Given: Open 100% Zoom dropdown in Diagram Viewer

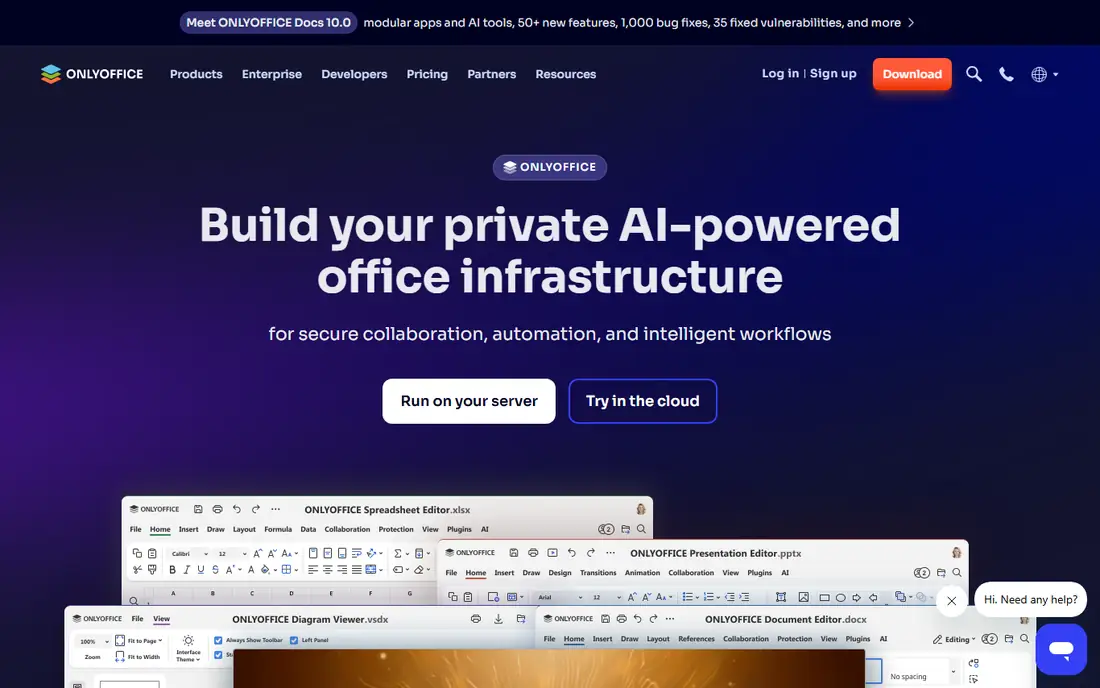Looking at the screenshot, I should pos(93,641).
